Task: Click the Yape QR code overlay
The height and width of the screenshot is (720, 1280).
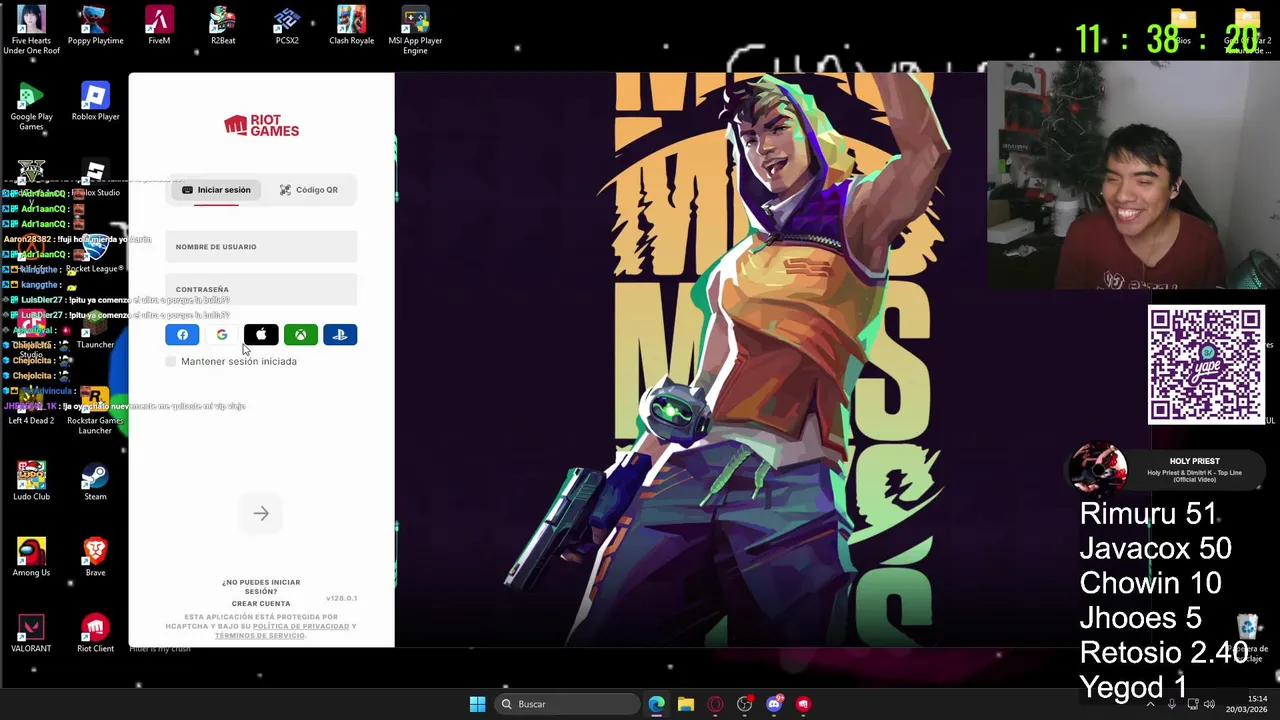Action: [1206, 365]
